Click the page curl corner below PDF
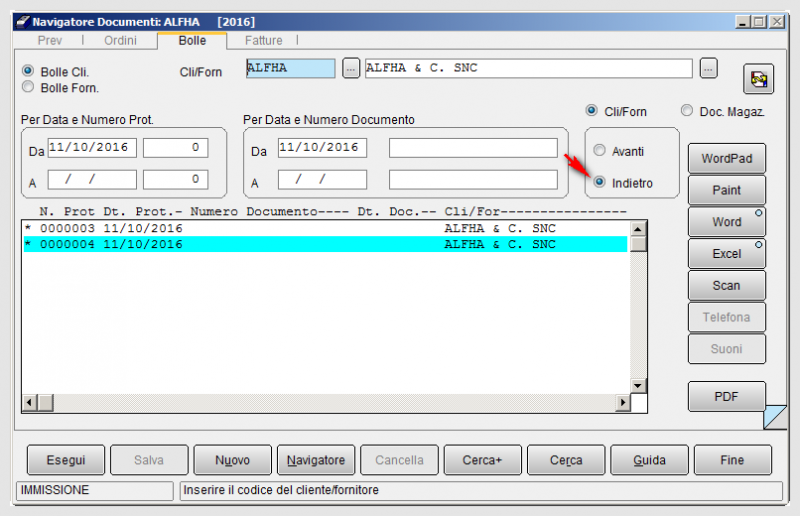Image resolution: width=800 pixels, height=516 pixels. point(774,417)
